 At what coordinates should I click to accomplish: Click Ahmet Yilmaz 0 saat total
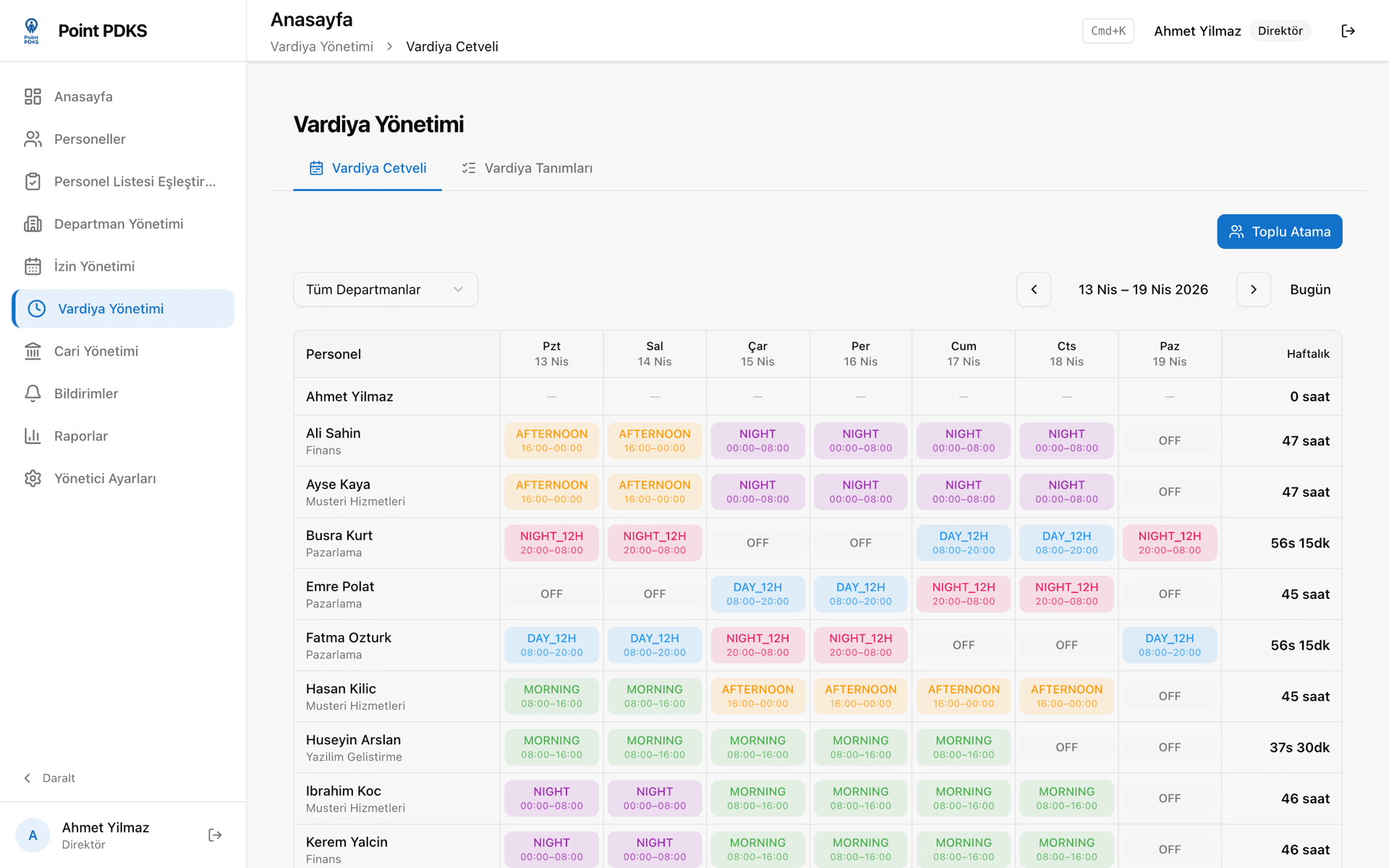pos(1309,396)
